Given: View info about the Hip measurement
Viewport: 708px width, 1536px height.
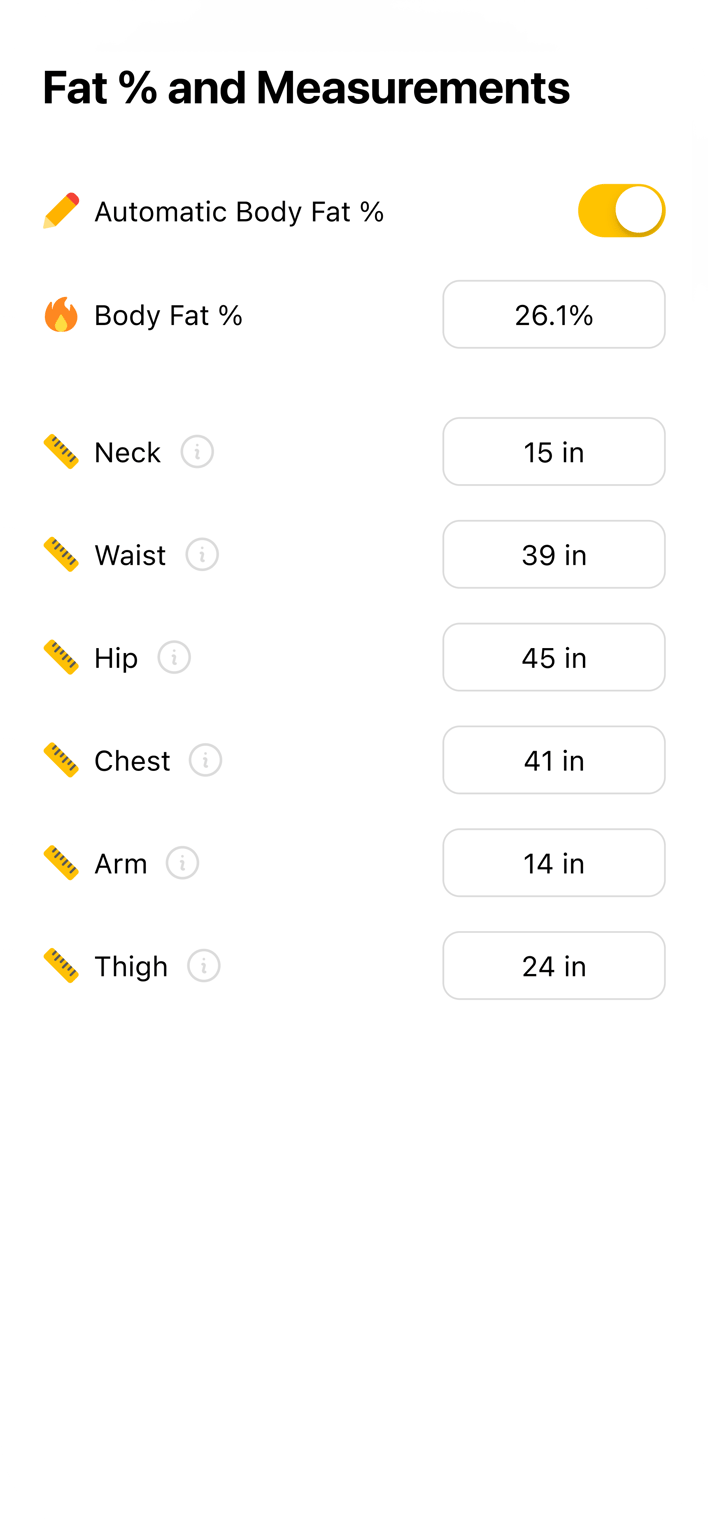Looking at the screenshot, I should click(174, 657).
